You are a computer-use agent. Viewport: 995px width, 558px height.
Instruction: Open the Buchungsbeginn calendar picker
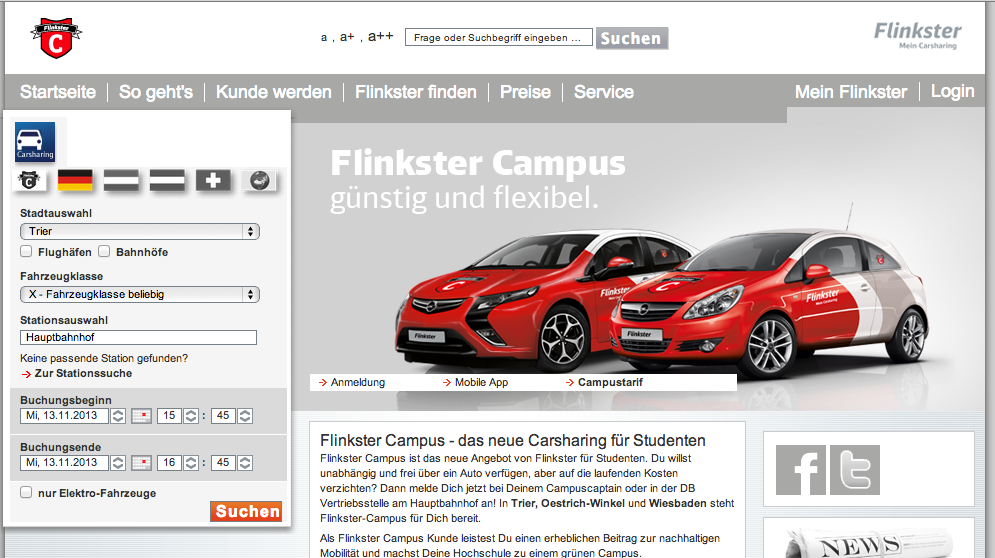[x=142, y=416]
